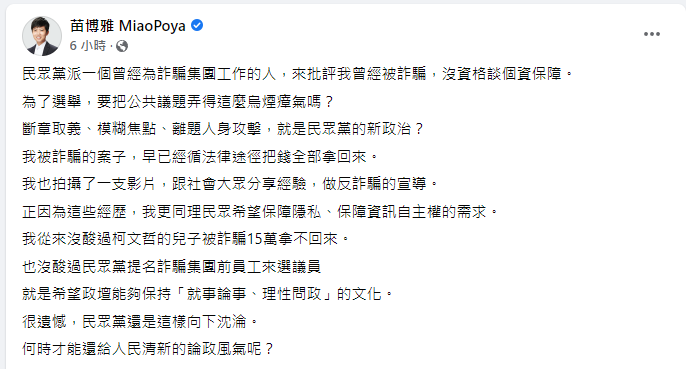Click the phrase 沒資格談個資保障
Screen dimensions: 686x369
502,74
